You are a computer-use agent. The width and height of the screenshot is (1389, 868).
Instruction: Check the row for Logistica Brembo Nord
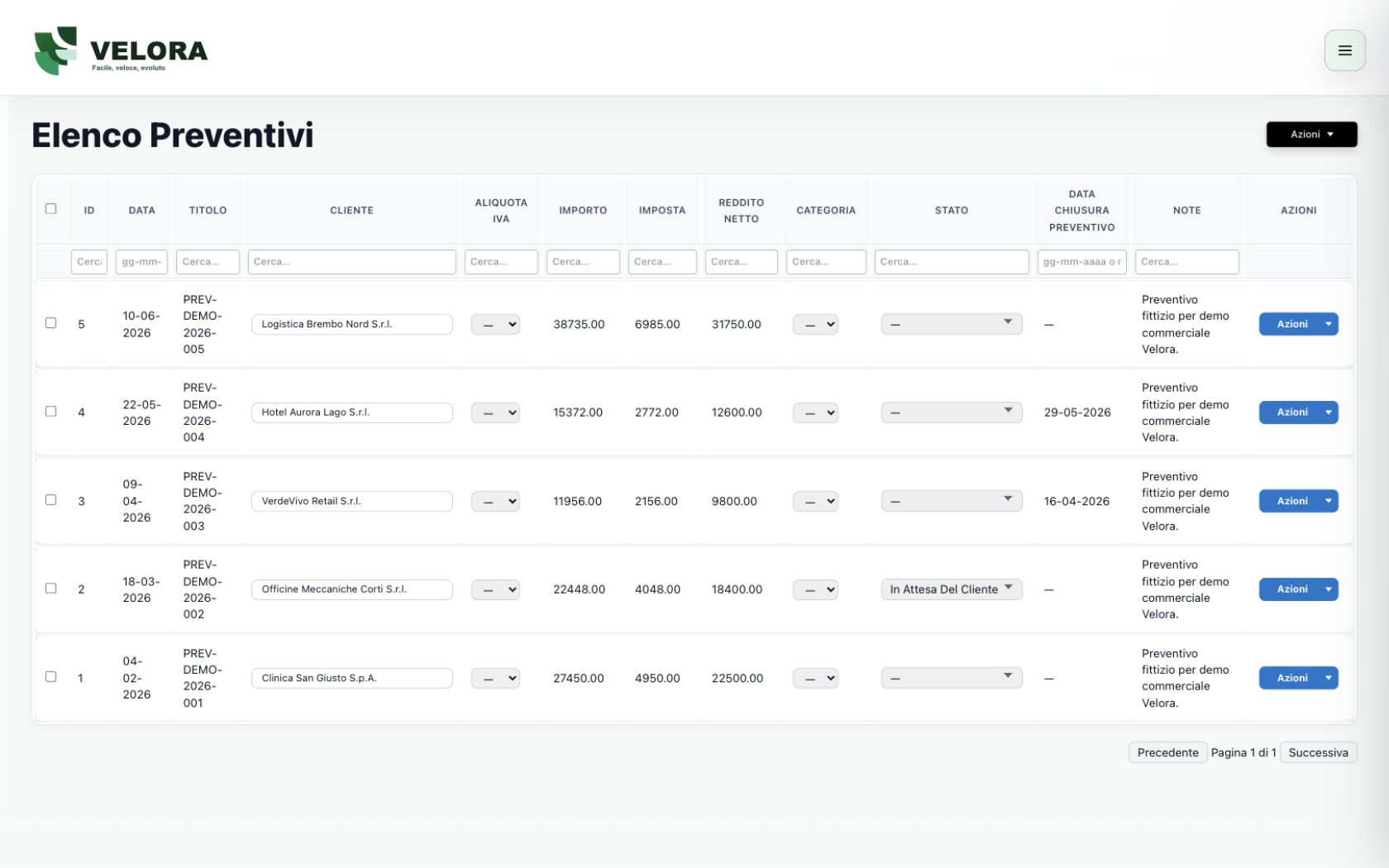coord(50,323)
